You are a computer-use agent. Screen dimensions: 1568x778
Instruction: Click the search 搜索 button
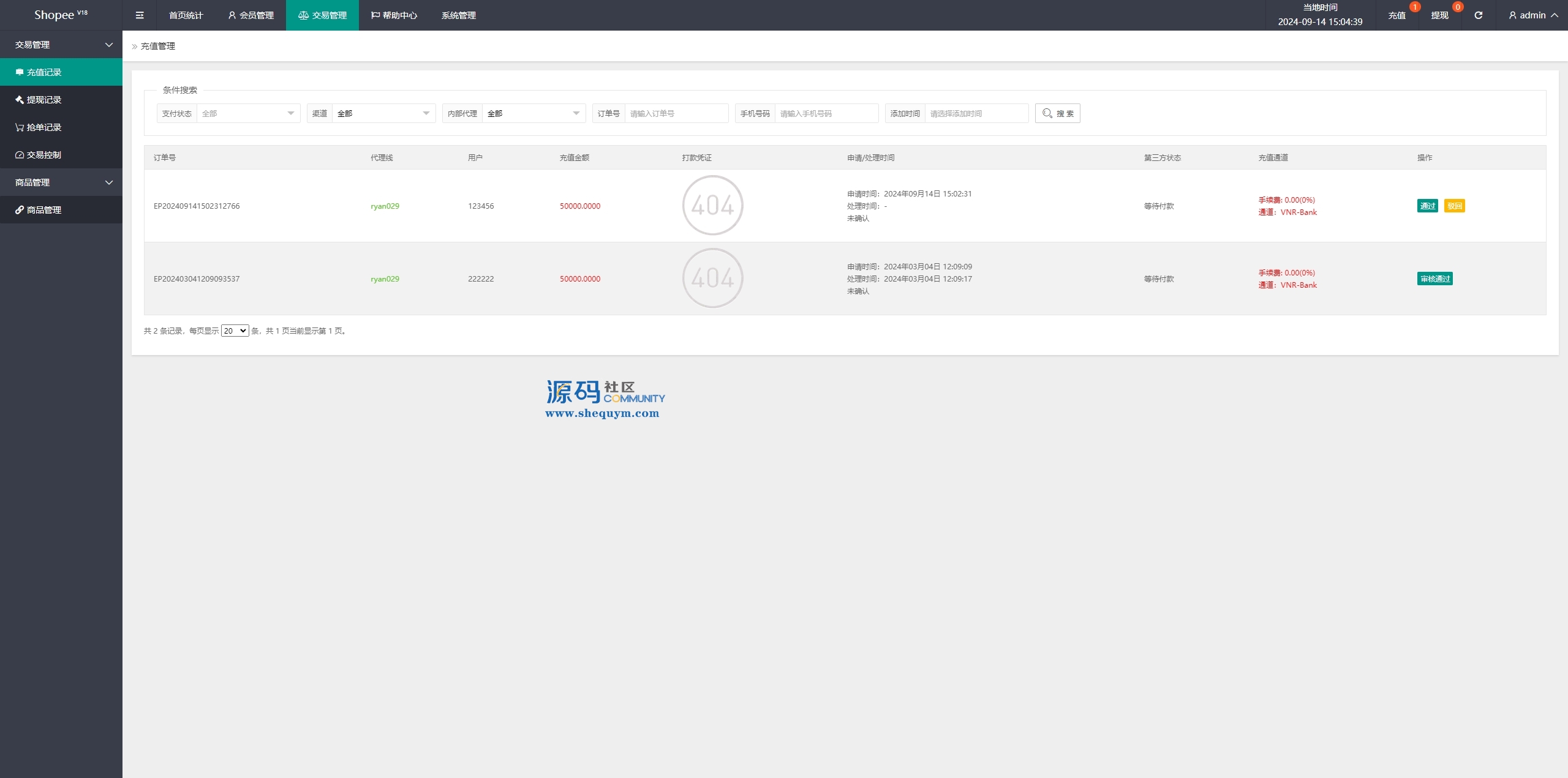(x=1057, y=113)
